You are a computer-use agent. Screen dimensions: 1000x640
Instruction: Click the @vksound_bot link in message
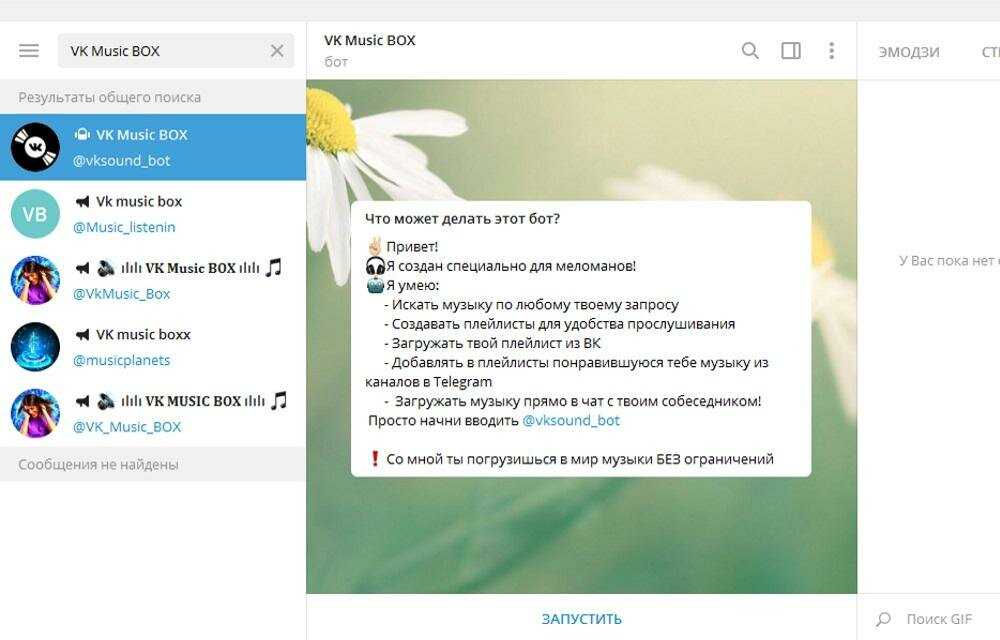point(571,421)
